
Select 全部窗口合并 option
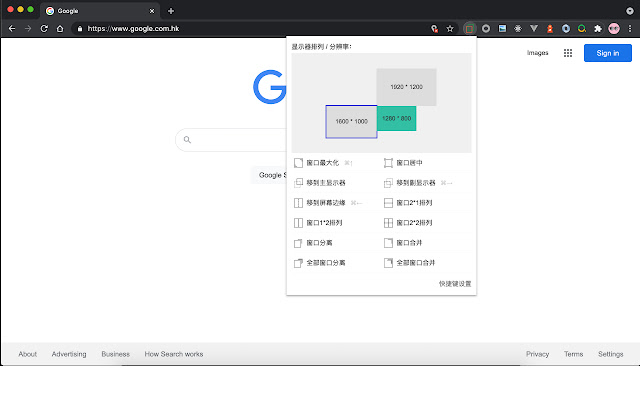(410, 263)
